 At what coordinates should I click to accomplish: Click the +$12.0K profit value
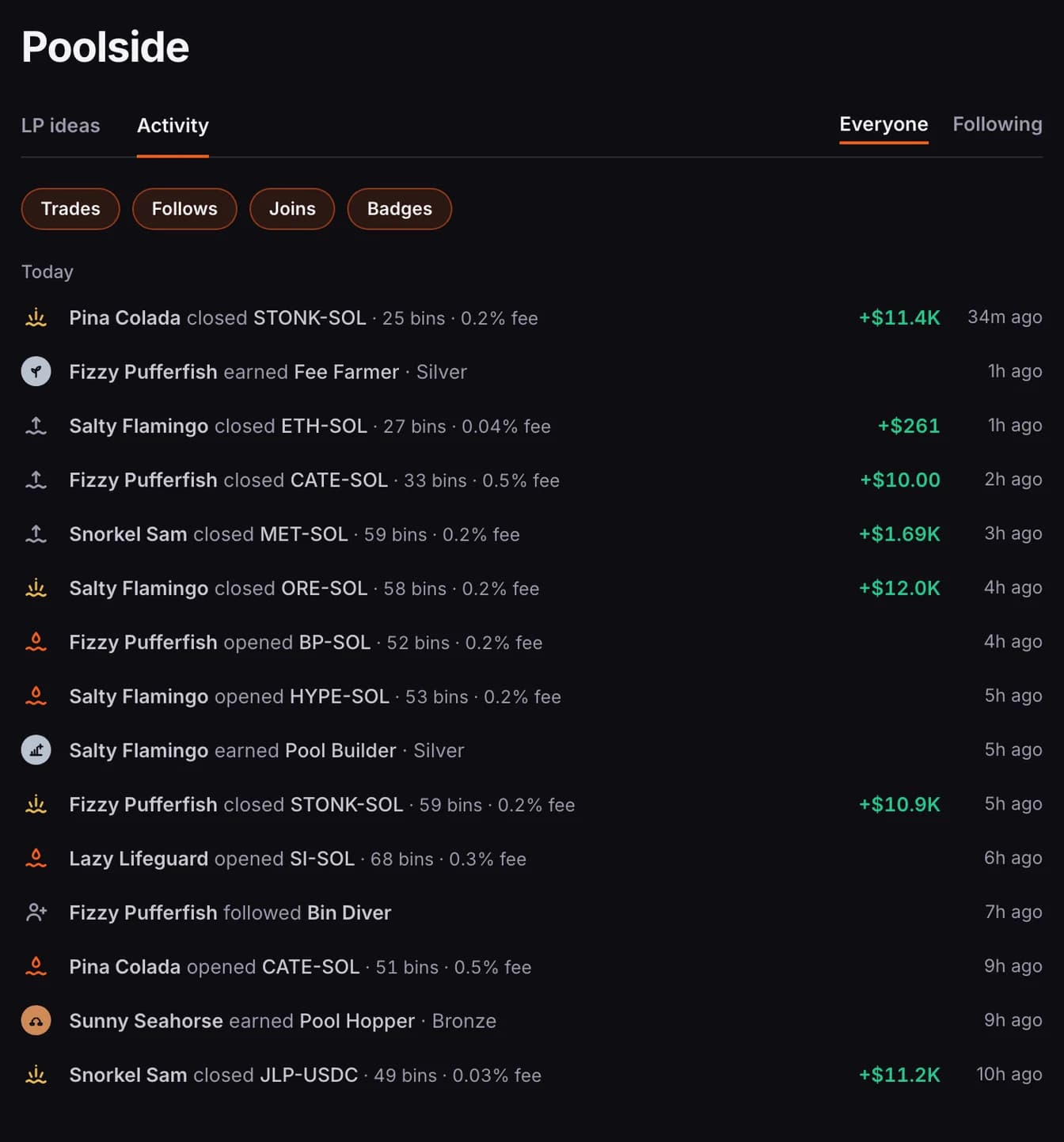899,588
